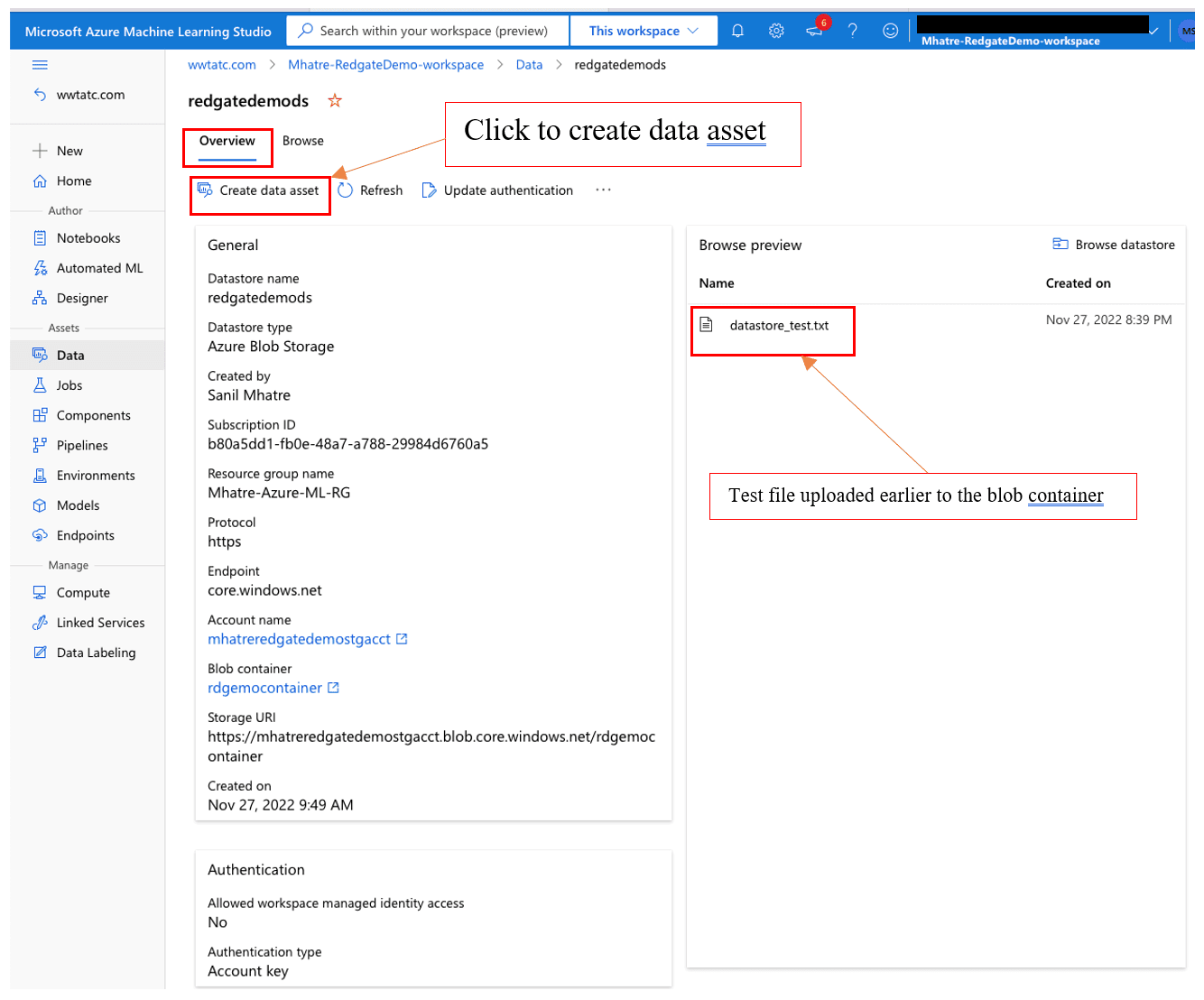Open Endpoints in the sidebar
The image size is (1204, 1000).
pos(88,535)
